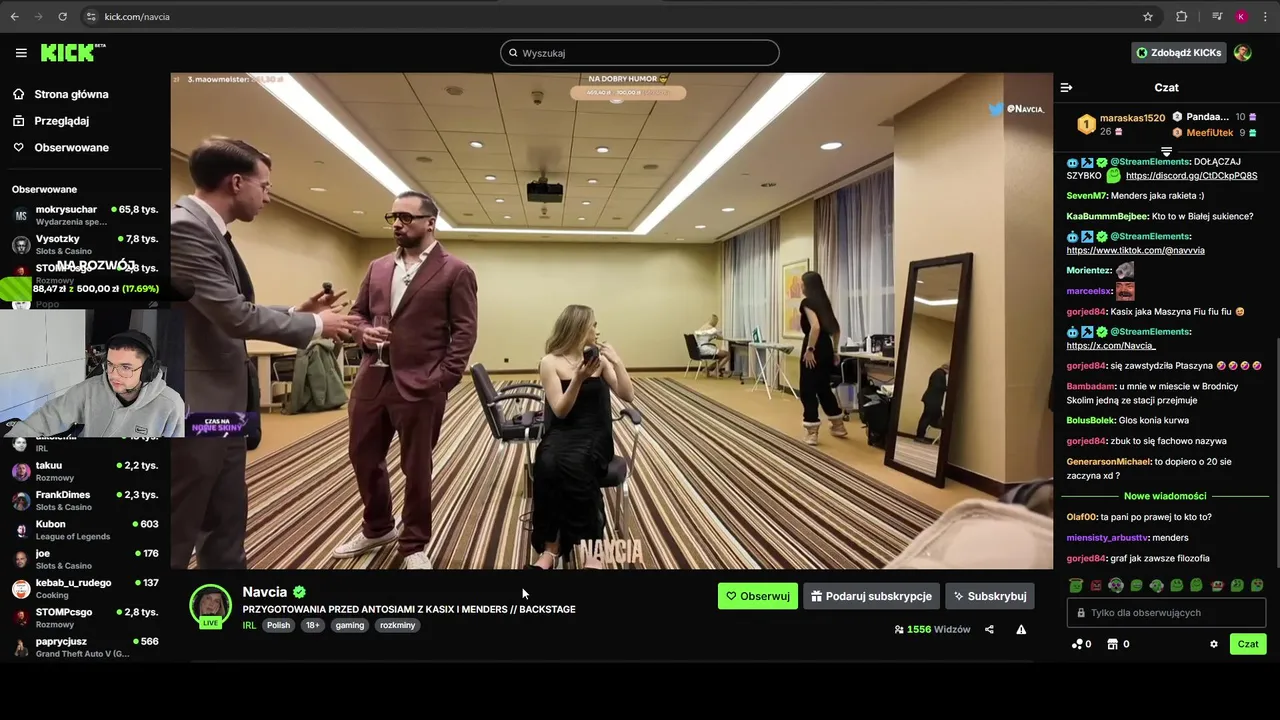Click chat username Bambadam

(1090, 386)
